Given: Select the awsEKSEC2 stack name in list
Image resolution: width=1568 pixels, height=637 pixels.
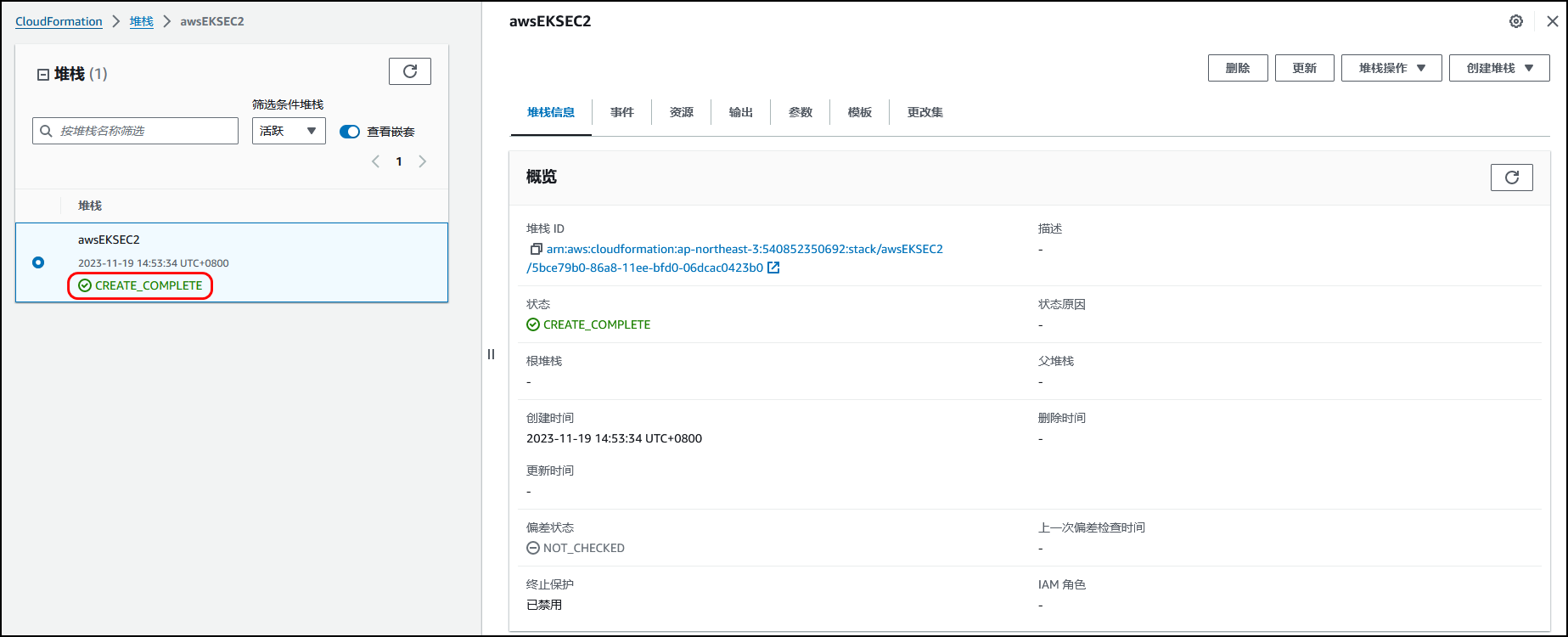Looking at the screenshot, I should tap(109, 240).
